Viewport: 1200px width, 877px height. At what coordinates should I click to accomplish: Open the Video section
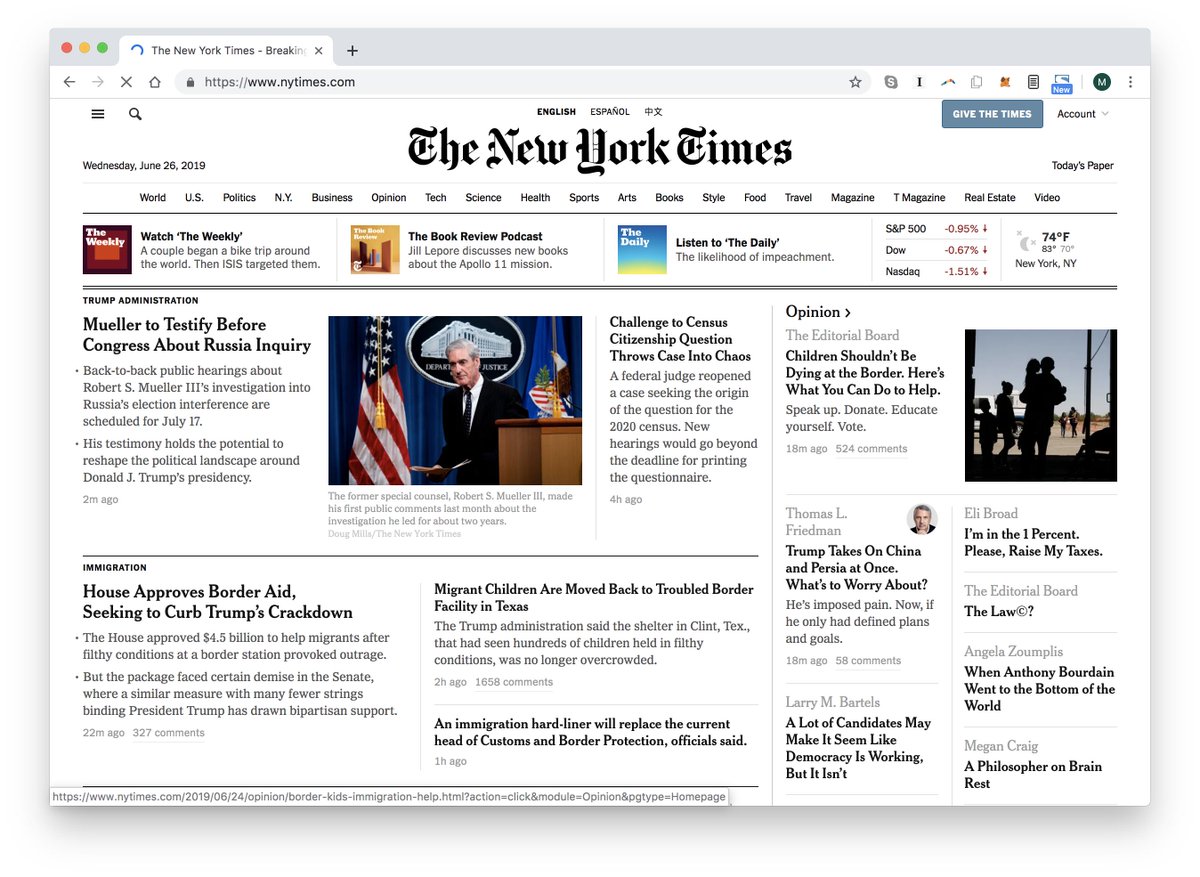click(1047, 198)
